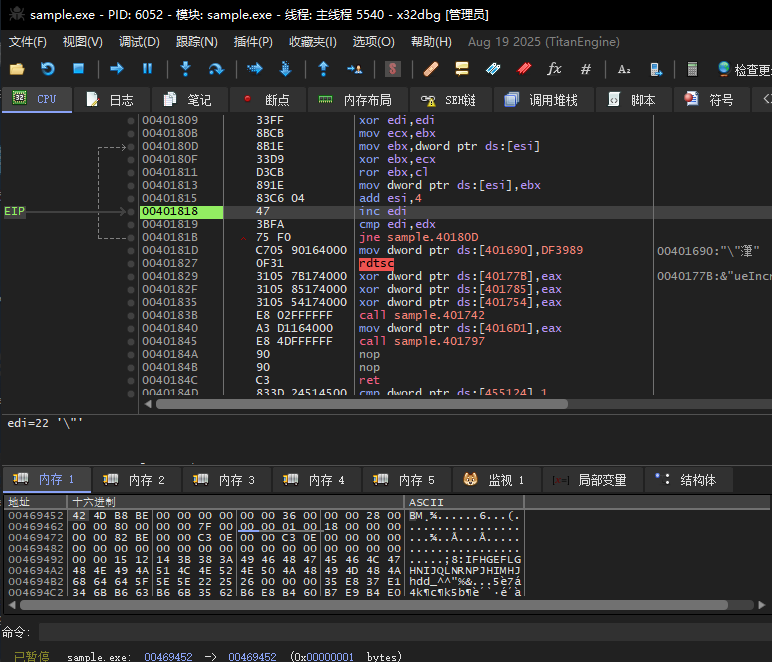
Task: Open the 帮助(H) menu
Action: pyautogui.click(x=431, y=42)
